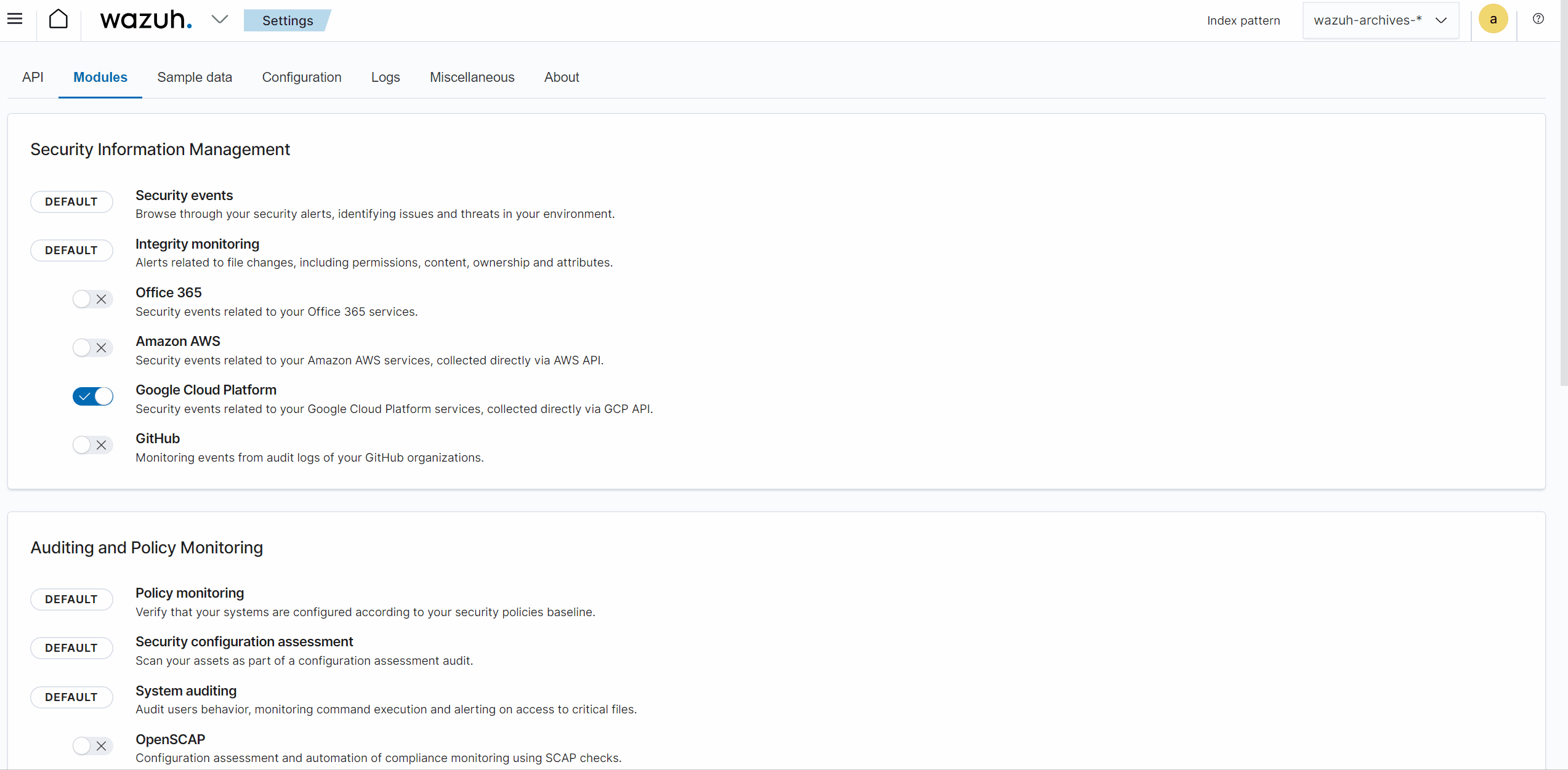The height and width of the screenshot is (770, 1568).
Task: Expand the Wazuh app menu chevron
Action: pyautogui.click(x=219, y=20)
